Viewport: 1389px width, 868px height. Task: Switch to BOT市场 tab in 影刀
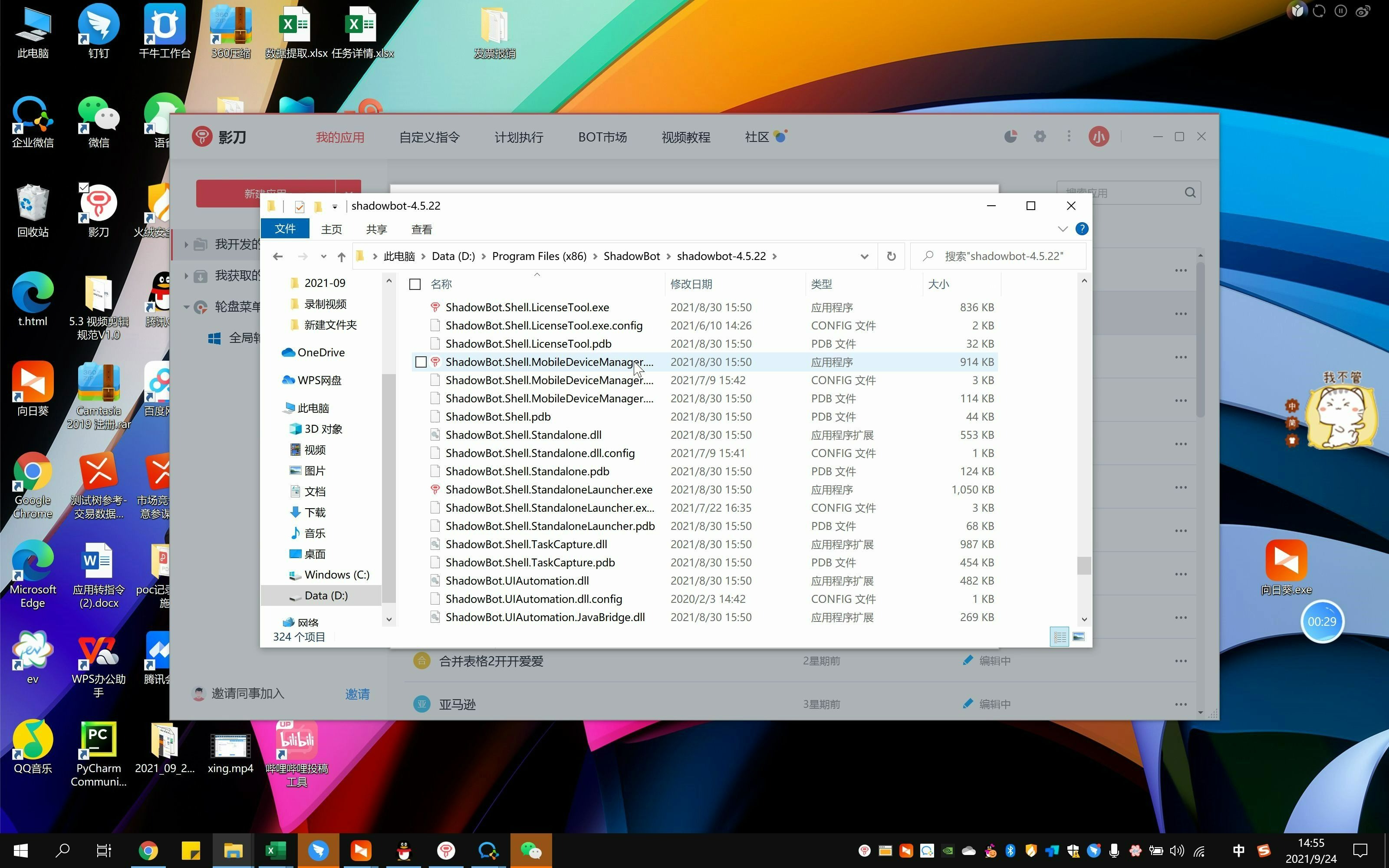602,137
